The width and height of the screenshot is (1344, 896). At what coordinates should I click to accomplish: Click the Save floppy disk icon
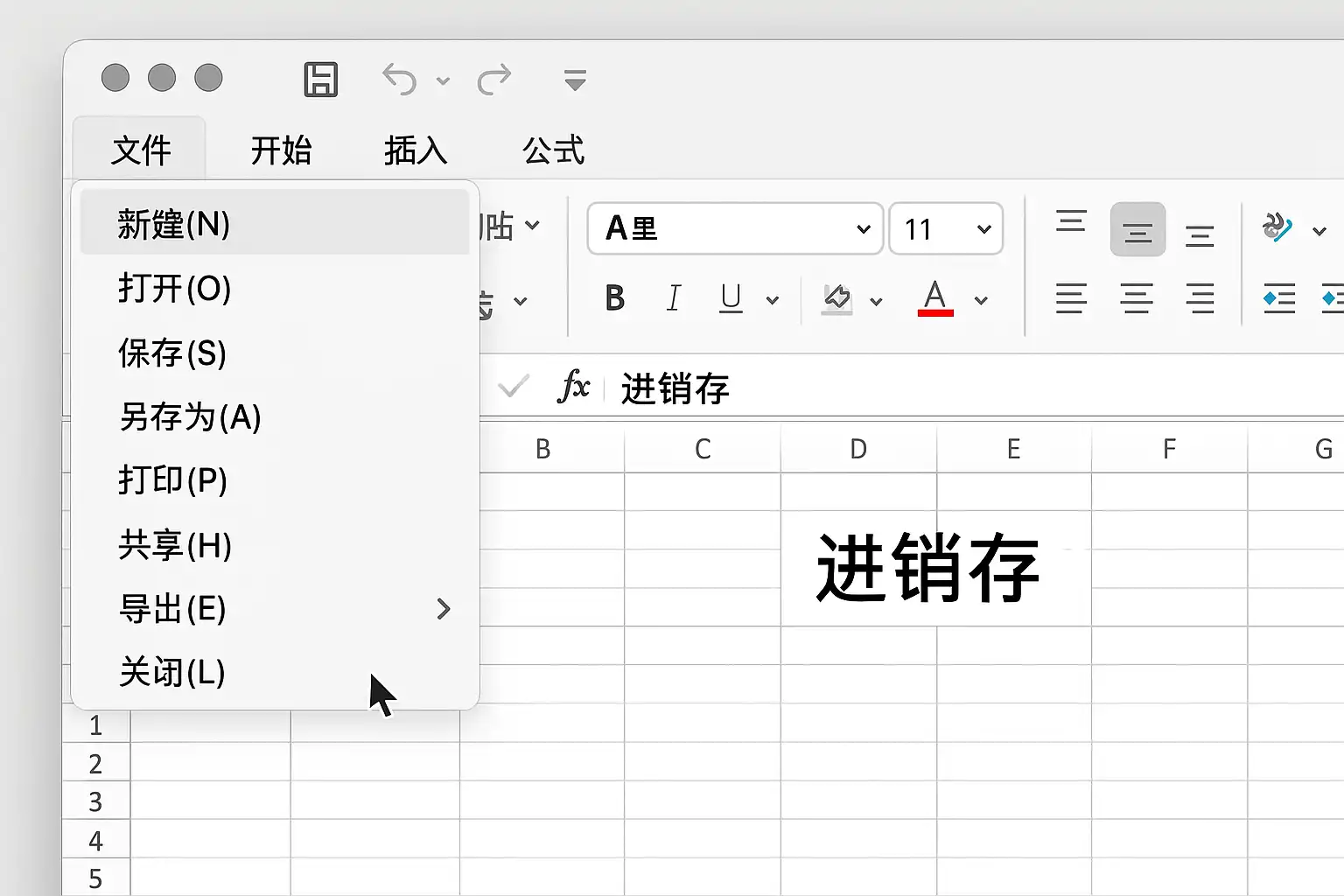(320, 80)
